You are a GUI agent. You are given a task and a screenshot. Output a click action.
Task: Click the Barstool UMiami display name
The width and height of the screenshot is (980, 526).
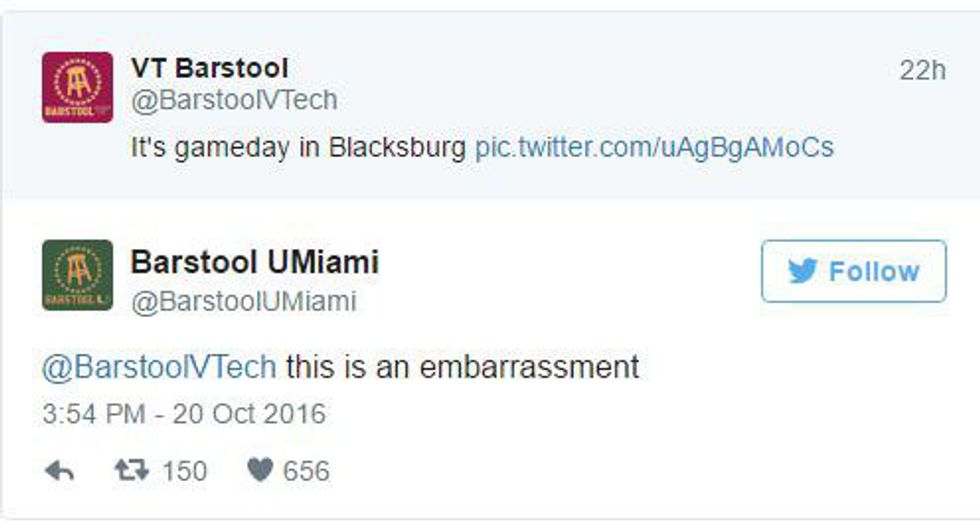click(x=254, y=263)
